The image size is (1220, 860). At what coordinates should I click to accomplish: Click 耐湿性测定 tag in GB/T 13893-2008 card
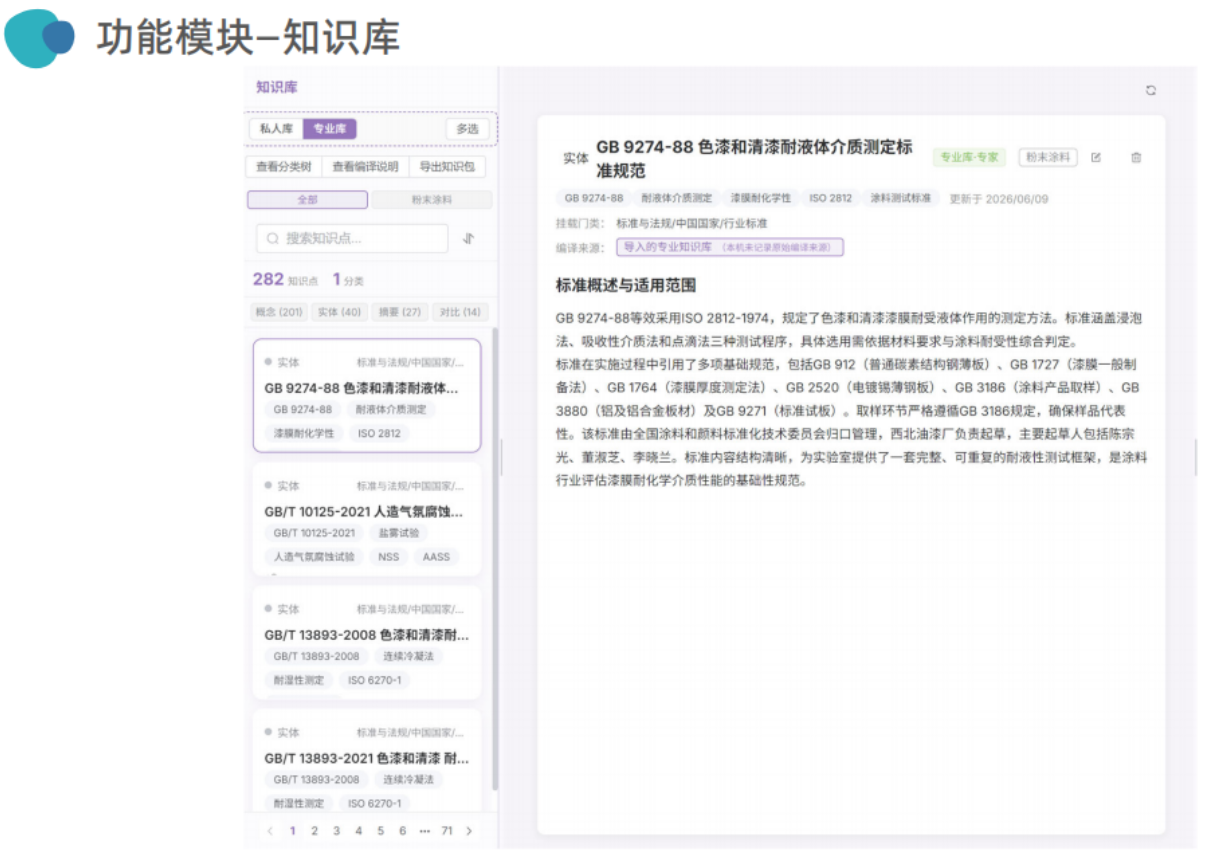pos(300,680)
